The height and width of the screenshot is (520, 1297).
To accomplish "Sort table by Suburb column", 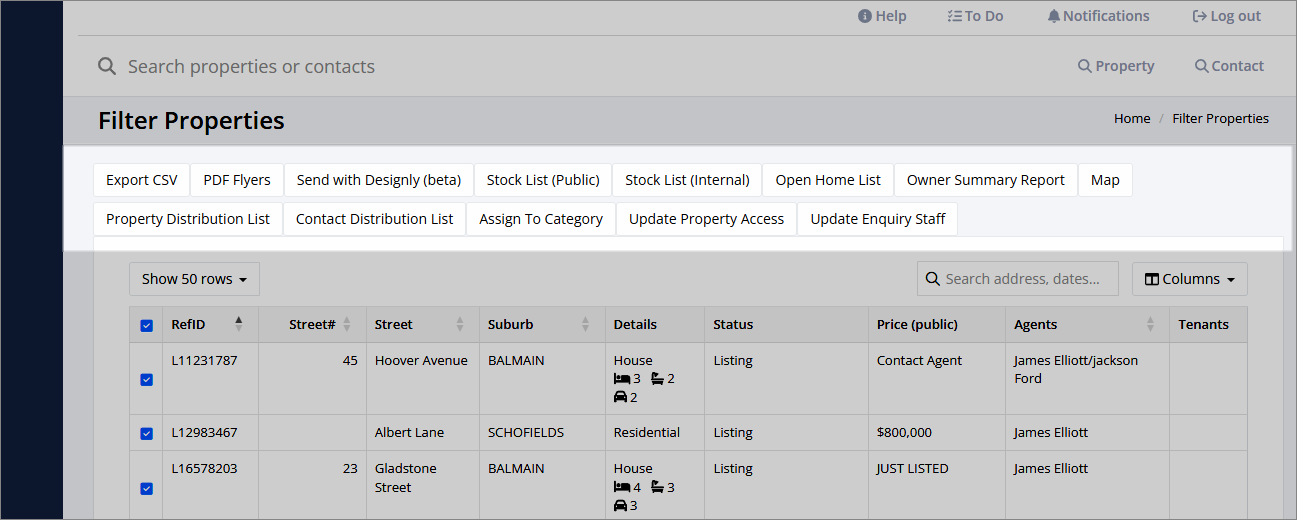I will pyautogui.click(x=585, y=324).
